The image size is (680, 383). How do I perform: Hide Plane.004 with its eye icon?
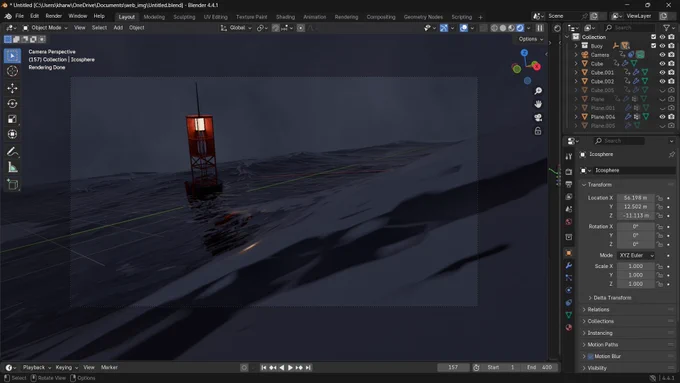(x=662, y=117)
